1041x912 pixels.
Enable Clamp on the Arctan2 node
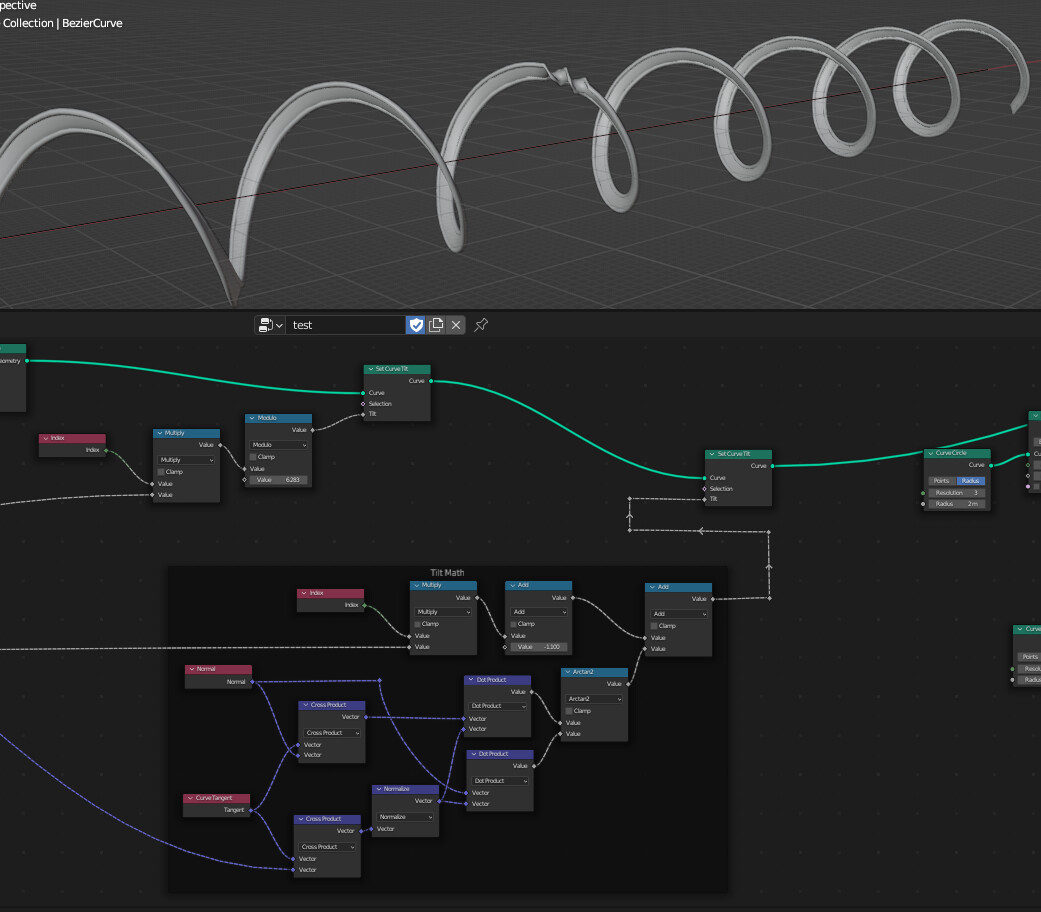[x=569, y=711]
